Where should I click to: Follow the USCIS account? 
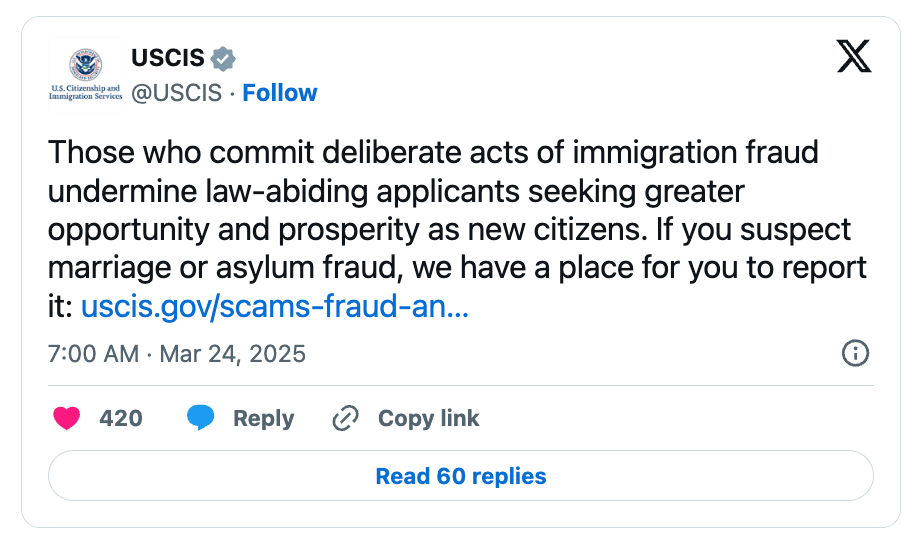[x=279, y=93]
